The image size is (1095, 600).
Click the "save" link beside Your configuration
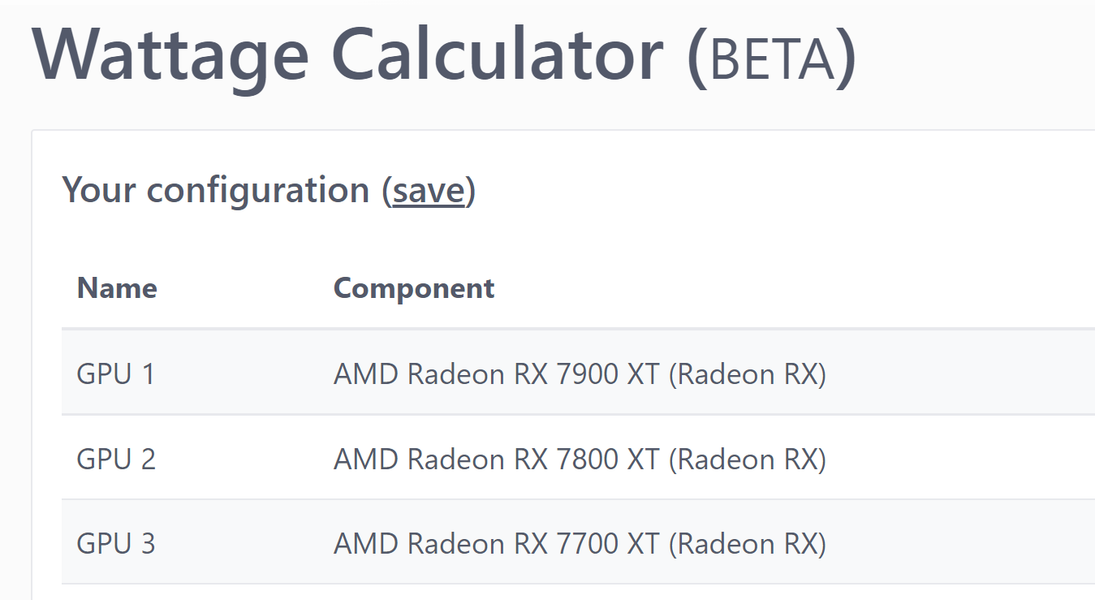coord(429,190)
